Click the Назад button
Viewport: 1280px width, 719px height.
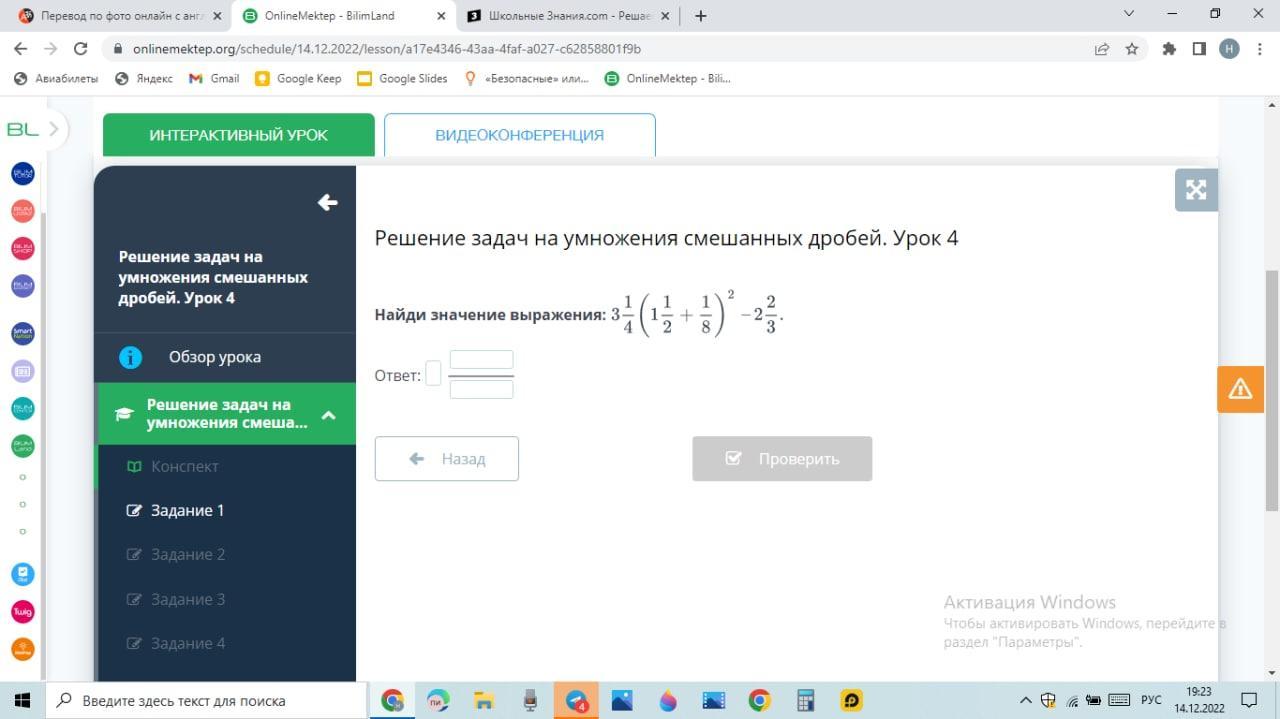tap(447, 459)
